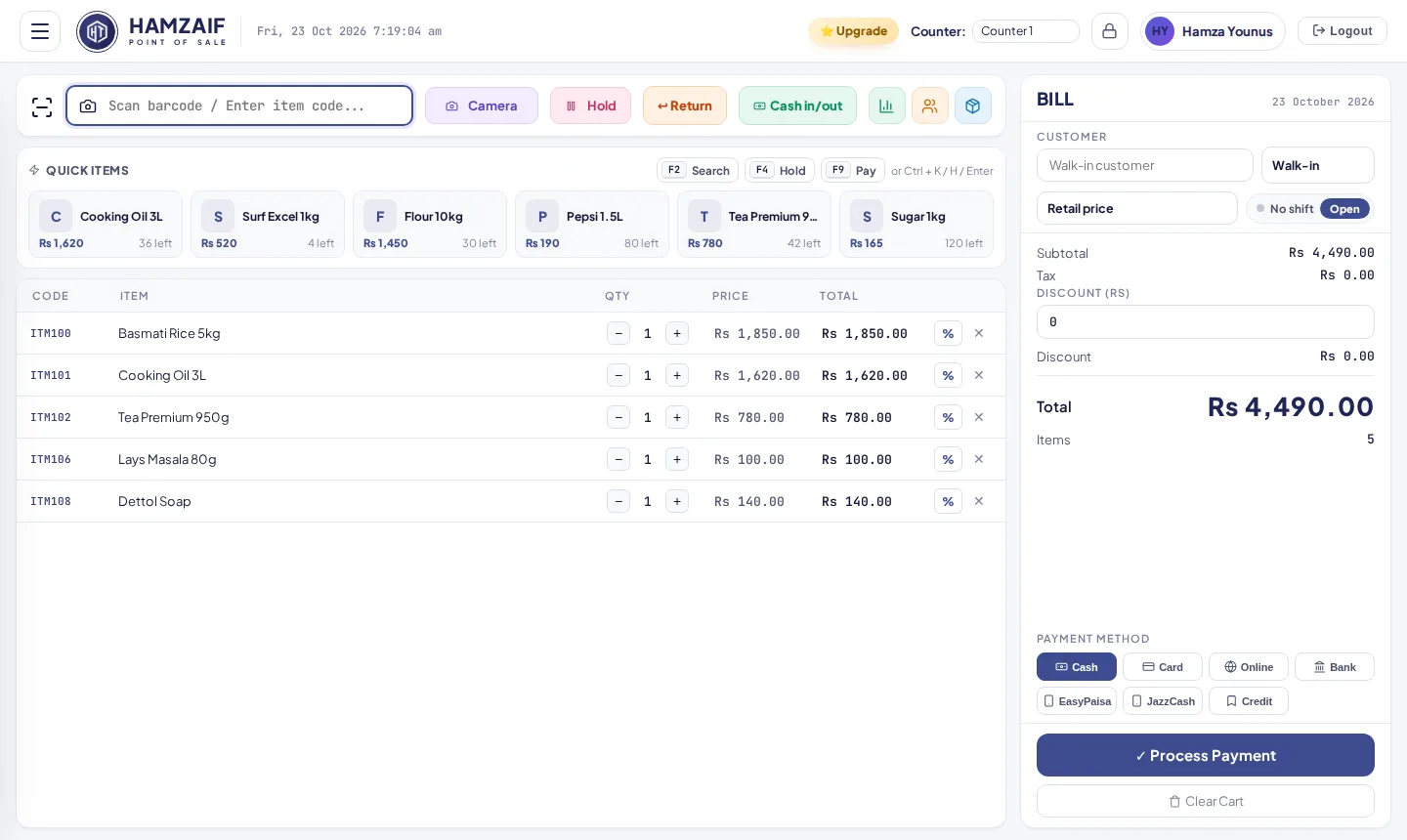Select Online payment method

point(1249,667)
